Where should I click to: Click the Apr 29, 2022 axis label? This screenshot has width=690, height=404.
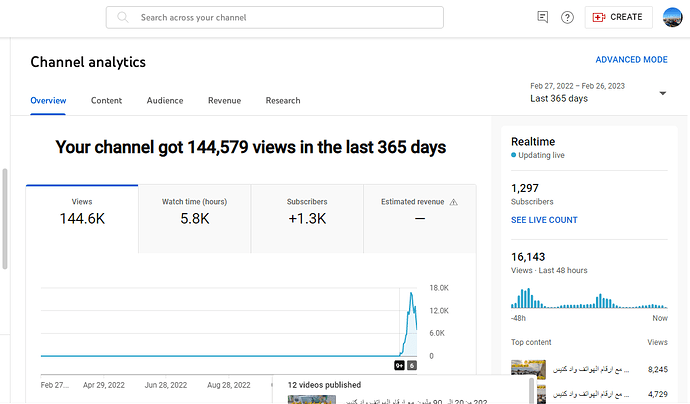pyautogui.click(x=104, y=385)
